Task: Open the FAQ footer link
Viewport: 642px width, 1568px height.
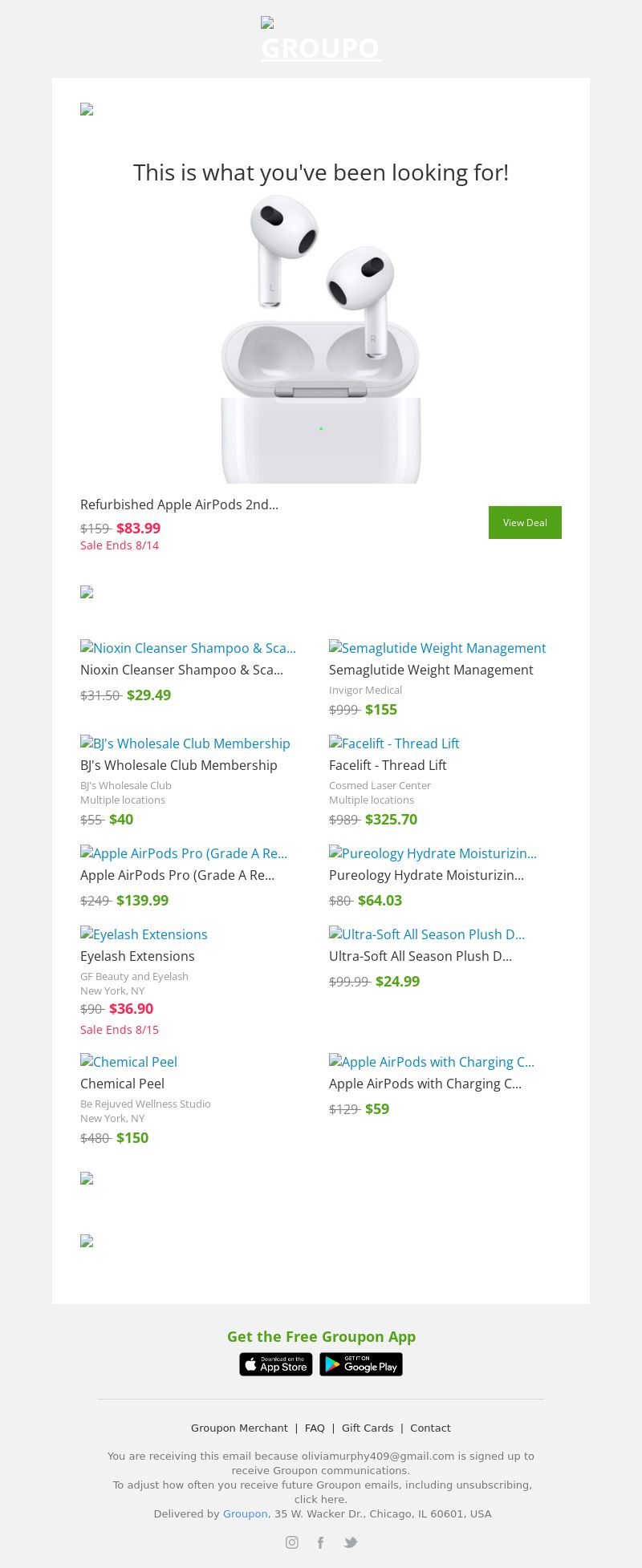Action: (x=315, y=1428)
